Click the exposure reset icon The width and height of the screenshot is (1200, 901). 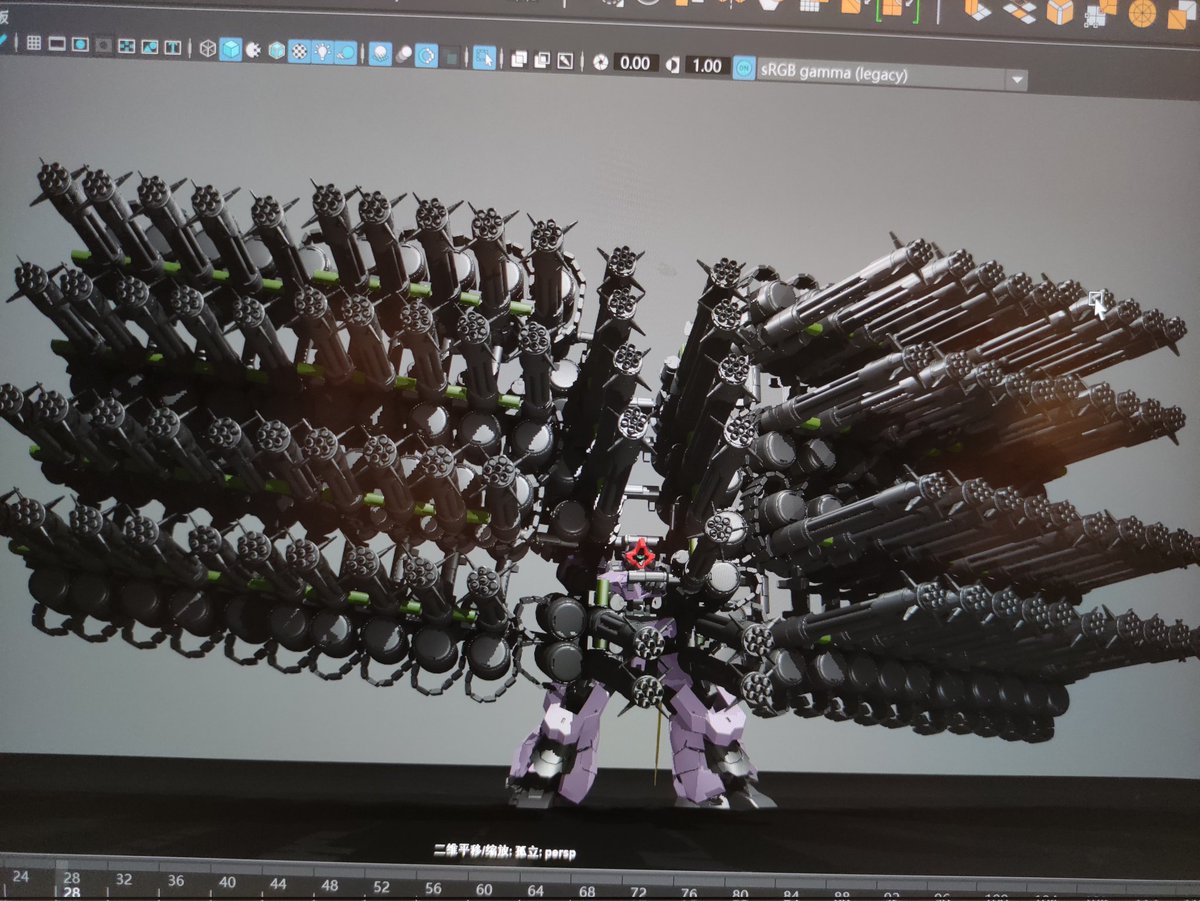pos(600,61)
